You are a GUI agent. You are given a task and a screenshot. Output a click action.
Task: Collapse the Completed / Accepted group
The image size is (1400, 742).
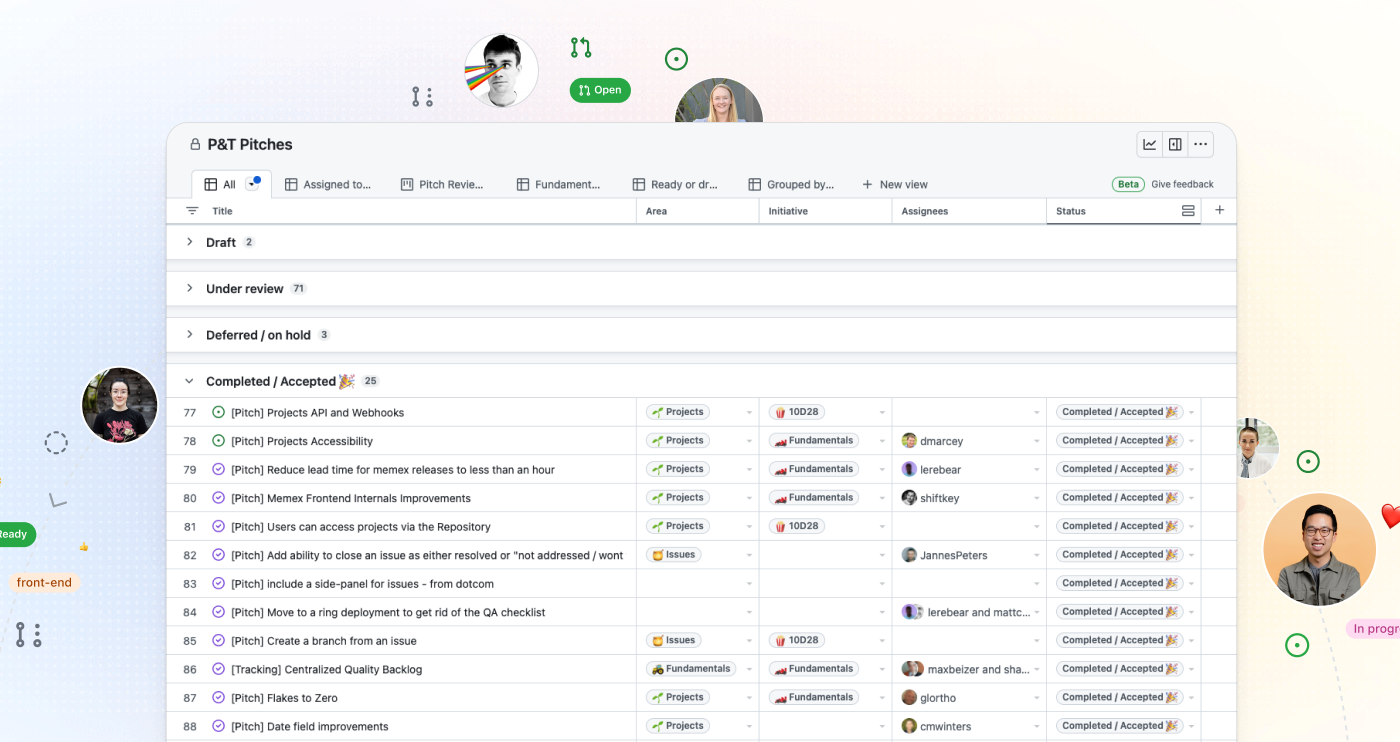[x=189, y=381]
